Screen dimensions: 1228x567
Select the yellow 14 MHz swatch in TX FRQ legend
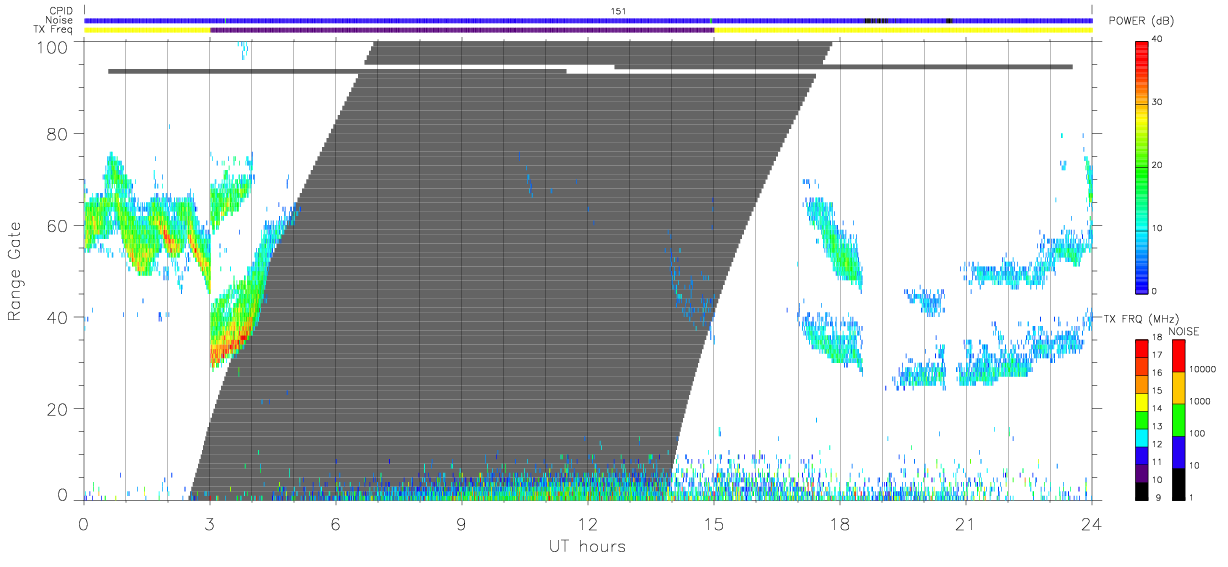1142,404
